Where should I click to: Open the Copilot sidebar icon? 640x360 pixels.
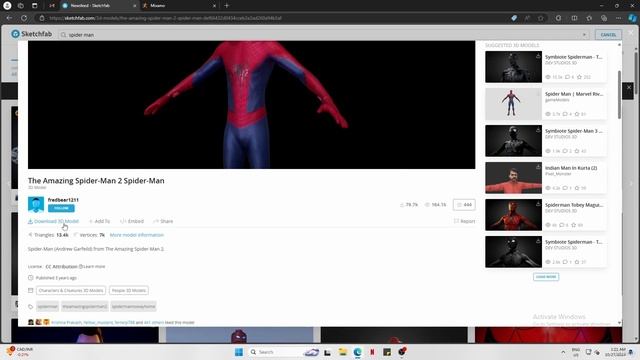(632, 18)
